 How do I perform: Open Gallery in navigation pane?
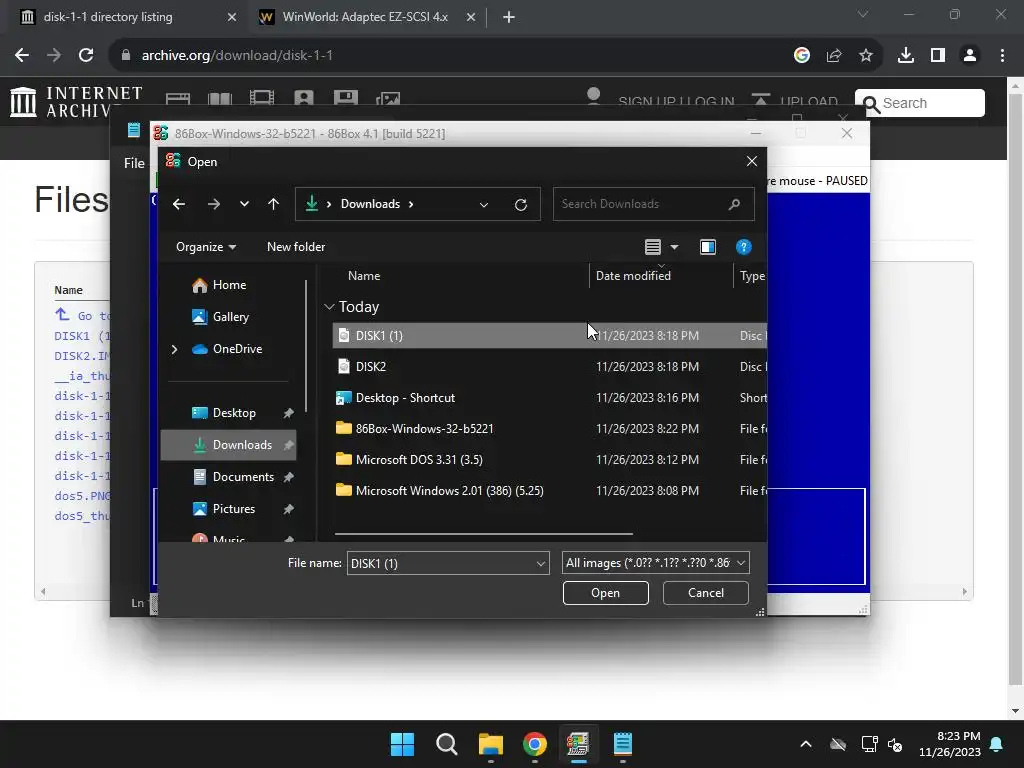(220, 317)
